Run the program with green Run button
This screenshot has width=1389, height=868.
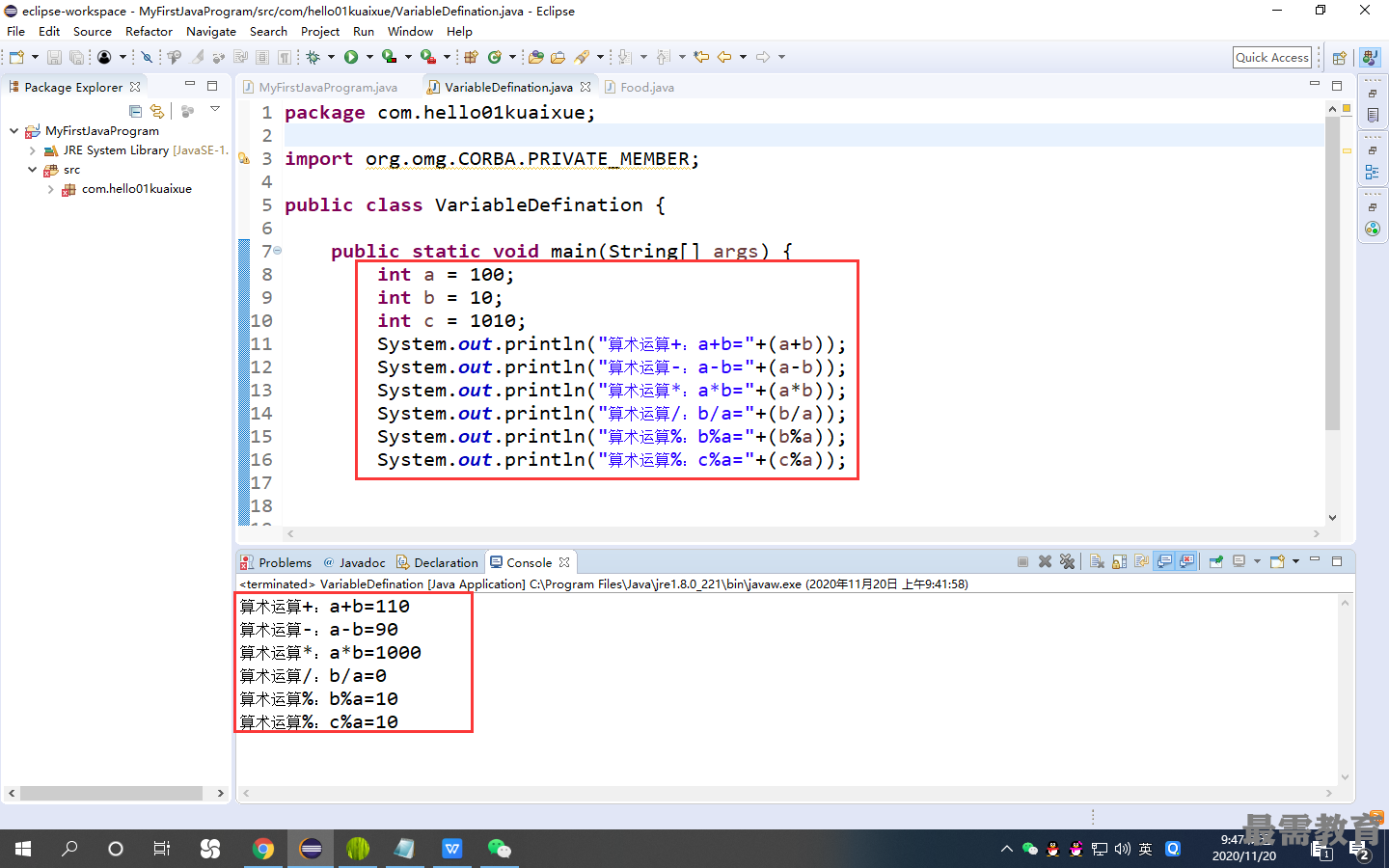(351, 57)
